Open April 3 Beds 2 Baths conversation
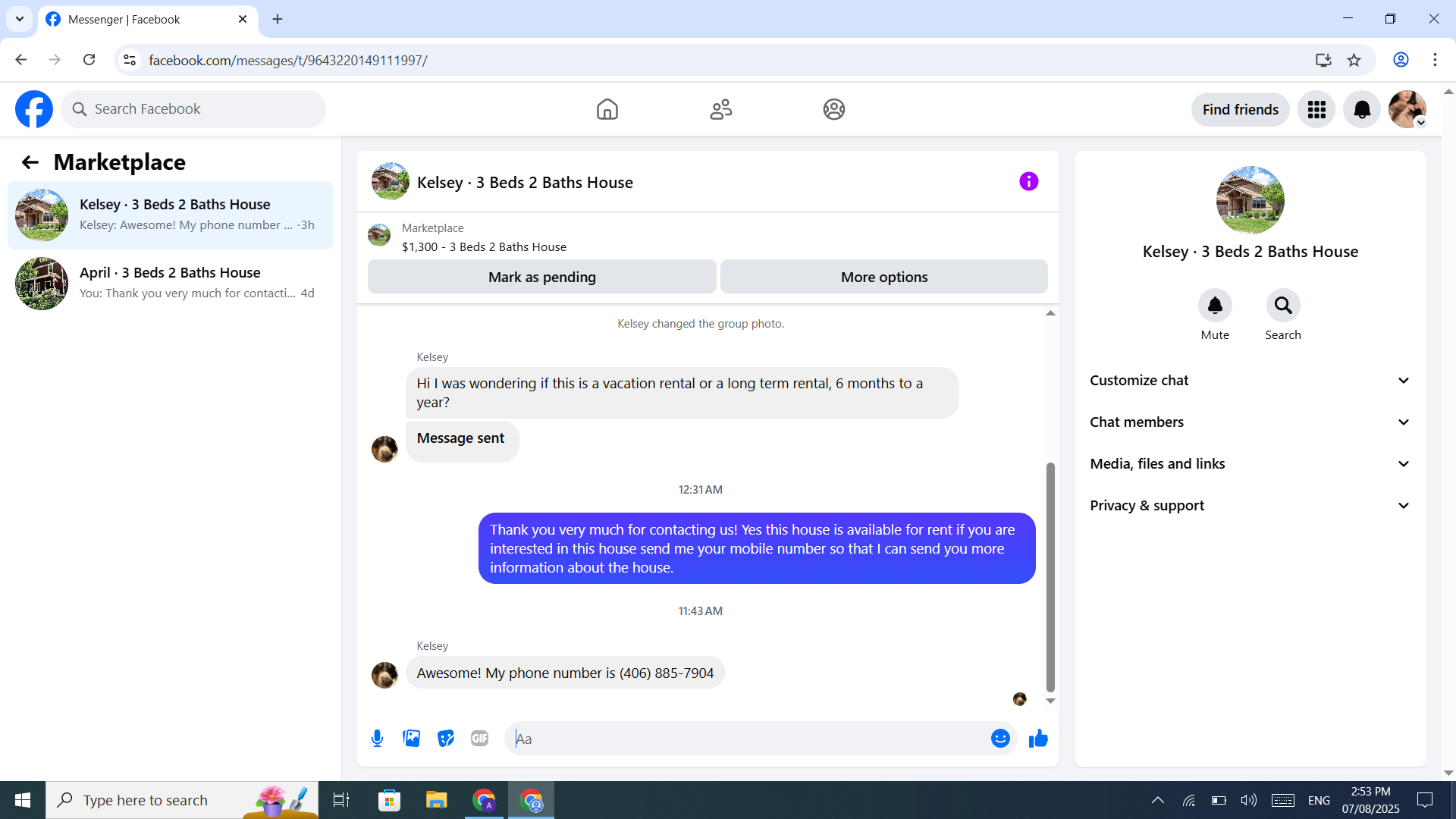Viewport: 1456px width, 819px height. click(171, 283)
